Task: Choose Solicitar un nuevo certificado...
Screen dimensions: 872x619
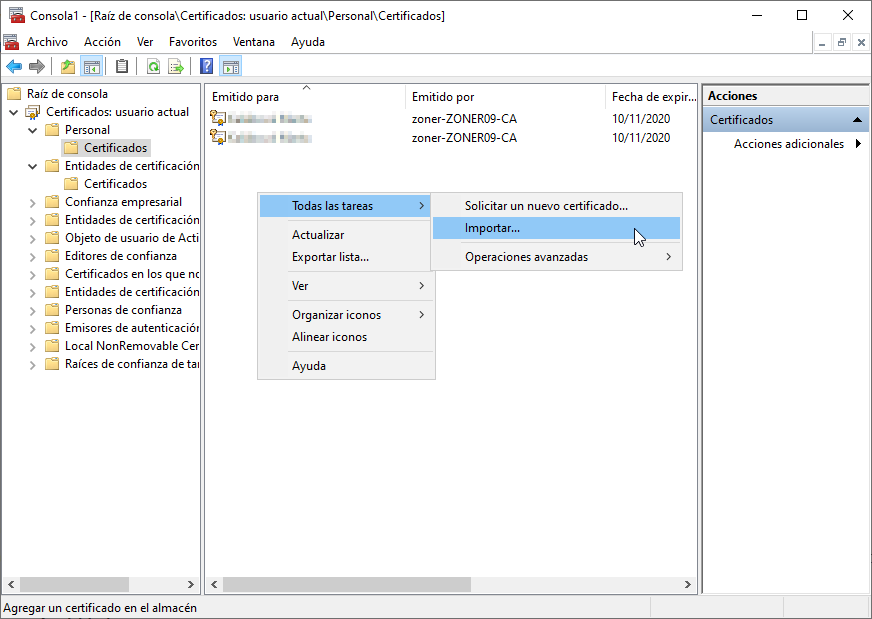Action: (x=556, y=206)
